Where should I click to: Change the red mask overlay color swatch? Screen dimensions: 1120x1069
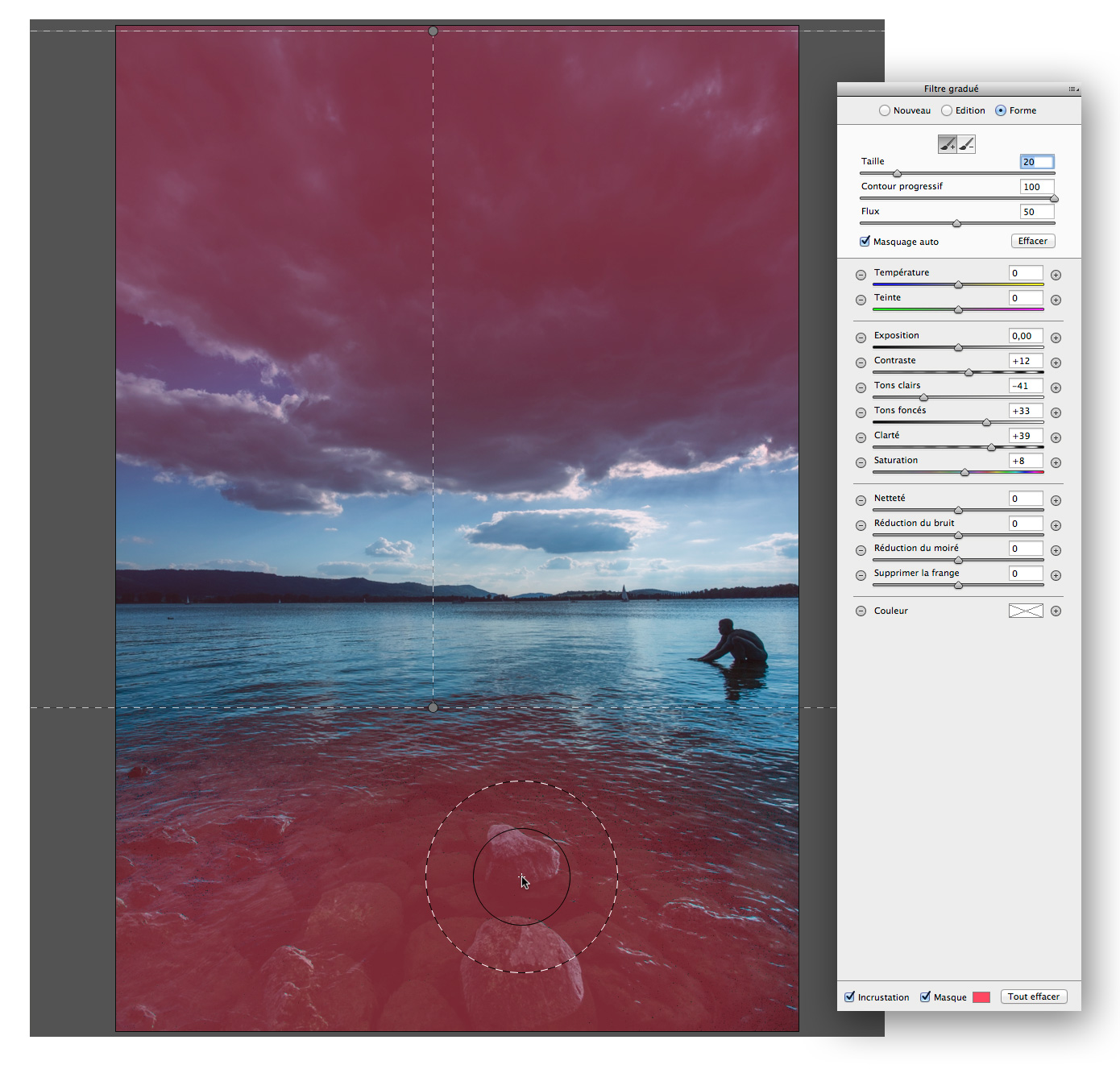tap(981, 997)
